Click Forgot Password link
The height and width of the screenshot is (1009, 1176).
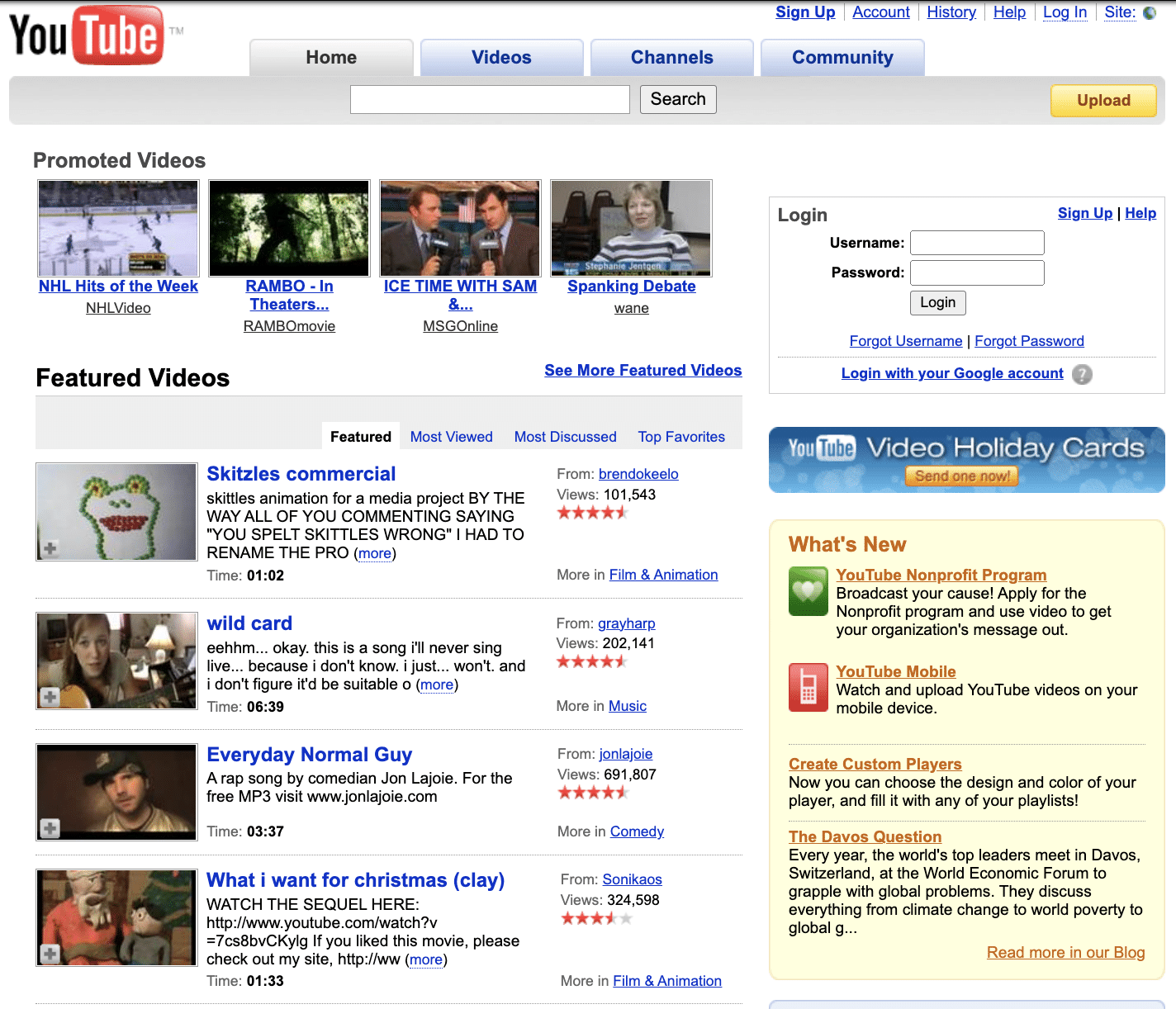(x=1029, y=341)
